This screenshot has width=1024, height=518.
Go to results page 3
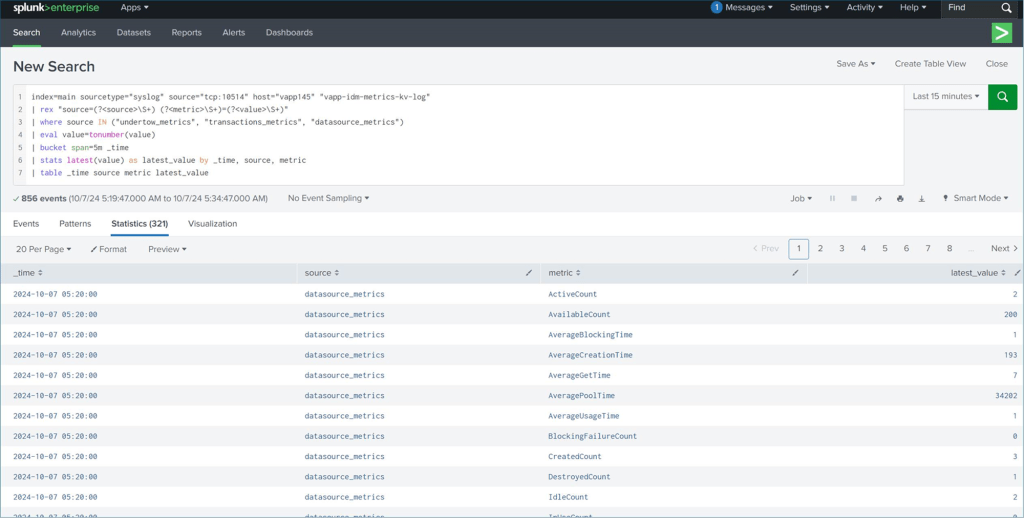point(842,249)
